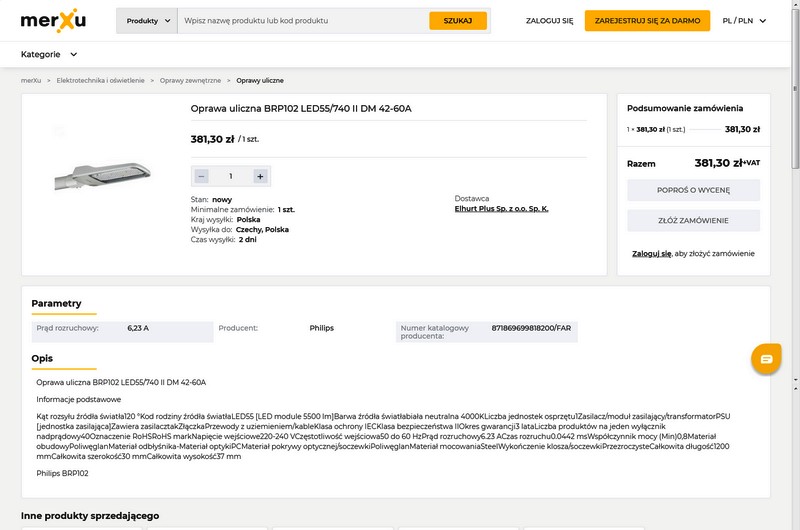Open the ZALOGUJ SIĘ login link

pyautogui.click(x=549, y=21)
